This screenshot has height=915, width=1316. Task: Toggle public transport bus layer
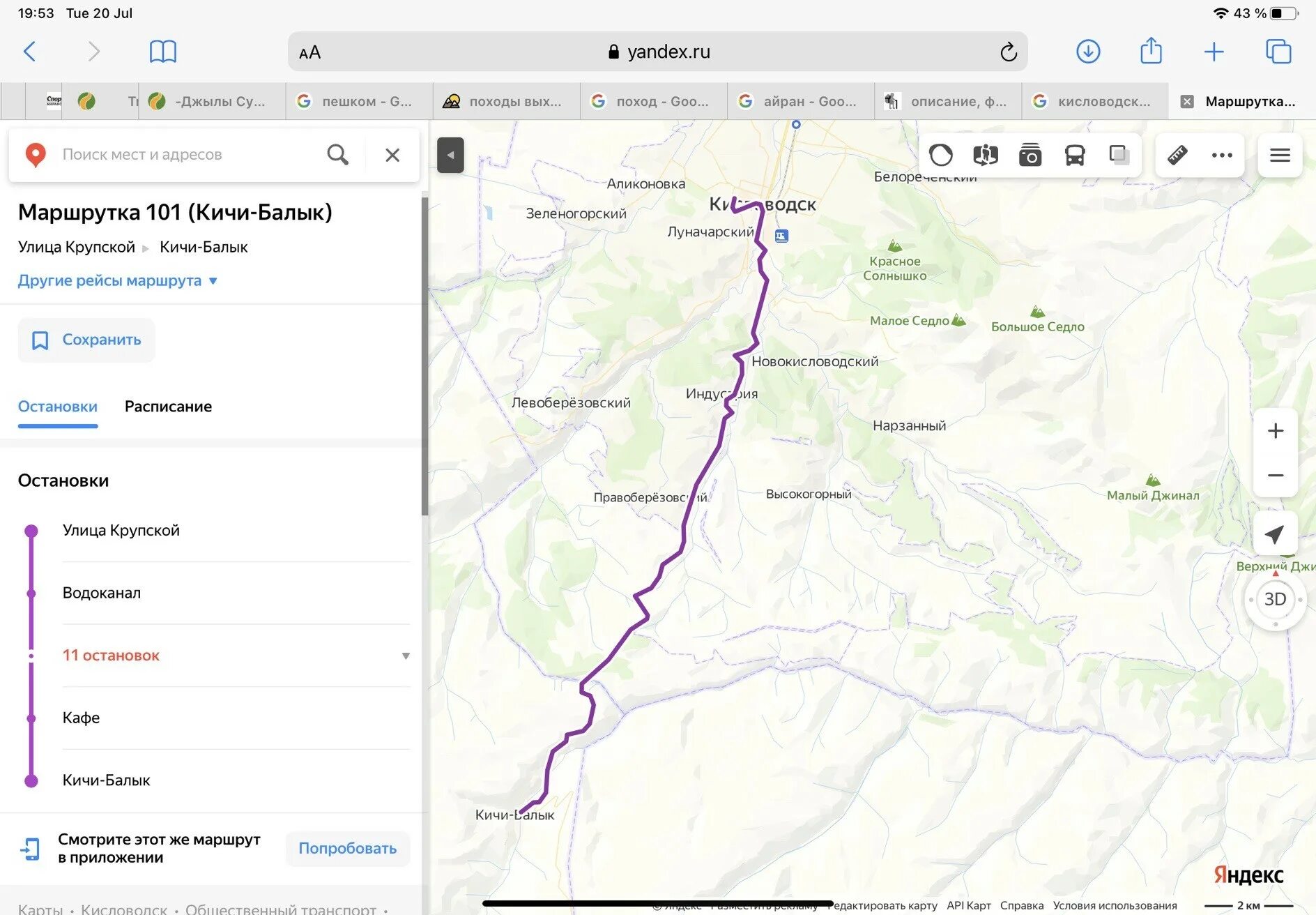click(1075, 155)
